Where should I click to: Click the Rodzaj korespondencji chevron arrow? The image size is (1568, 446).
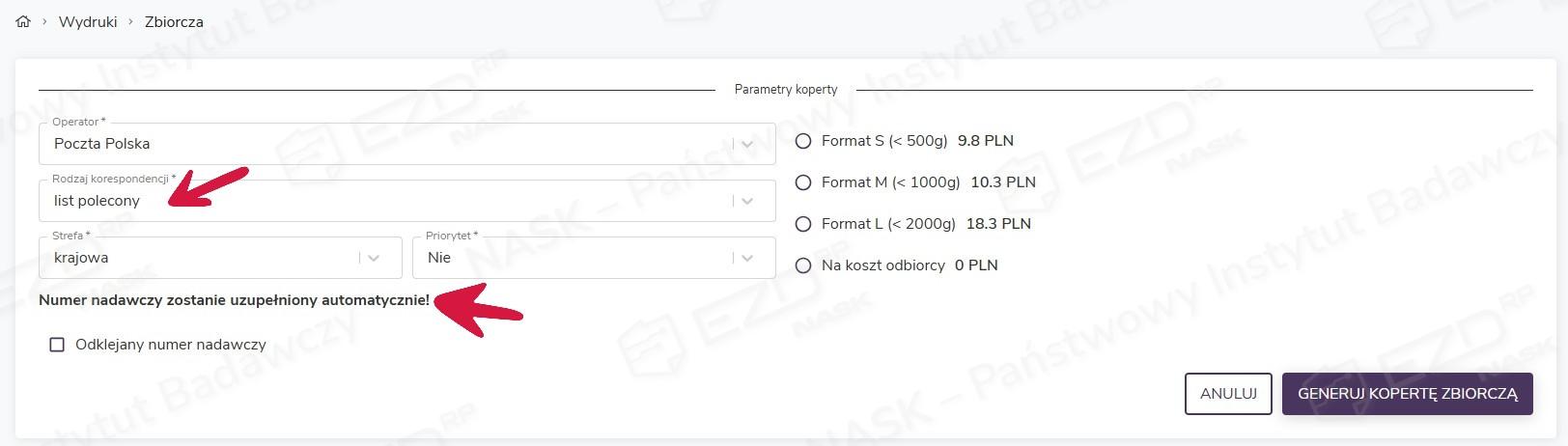tap(747, 201)
